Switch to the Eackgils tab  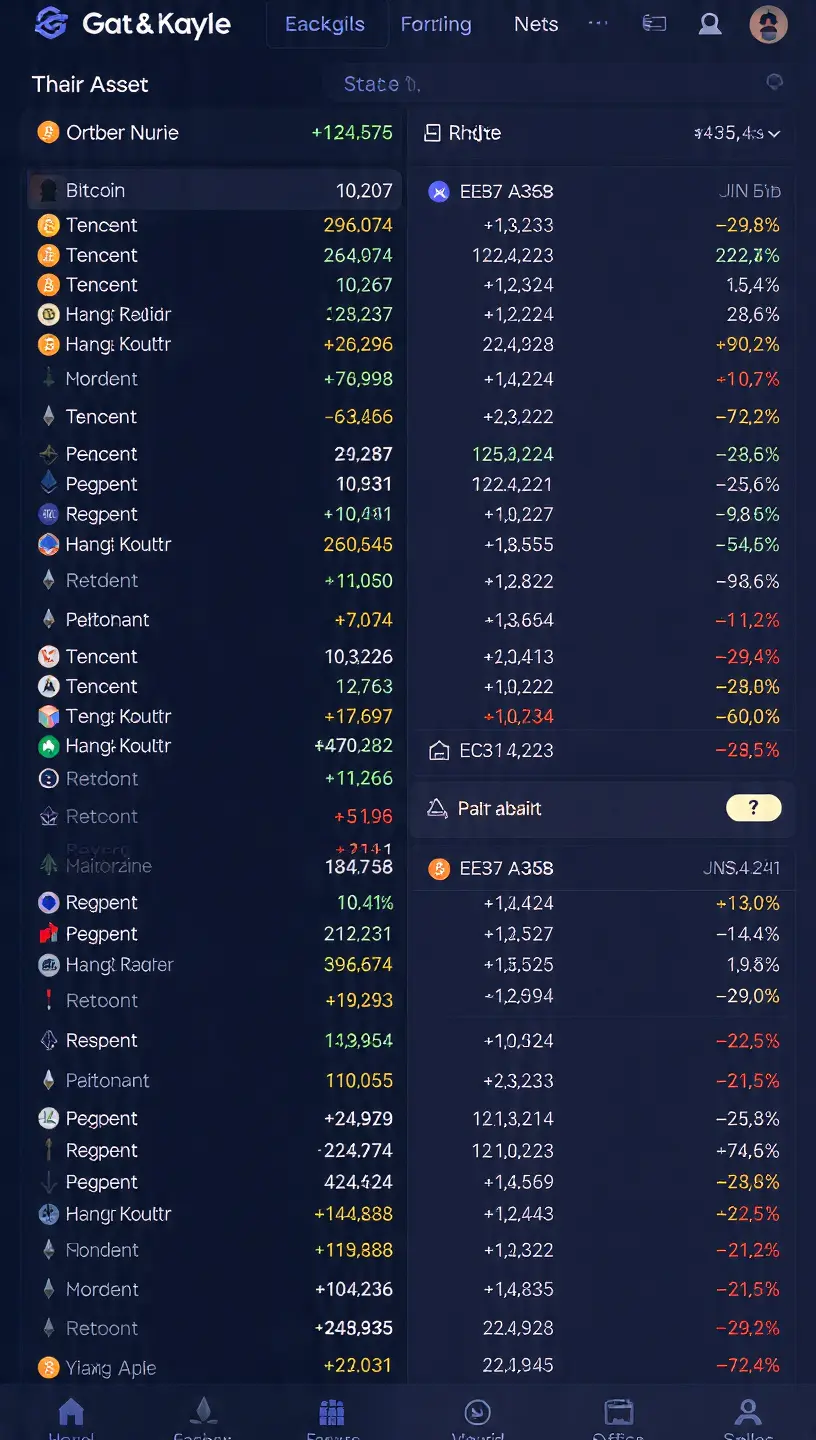pos(325,24)
